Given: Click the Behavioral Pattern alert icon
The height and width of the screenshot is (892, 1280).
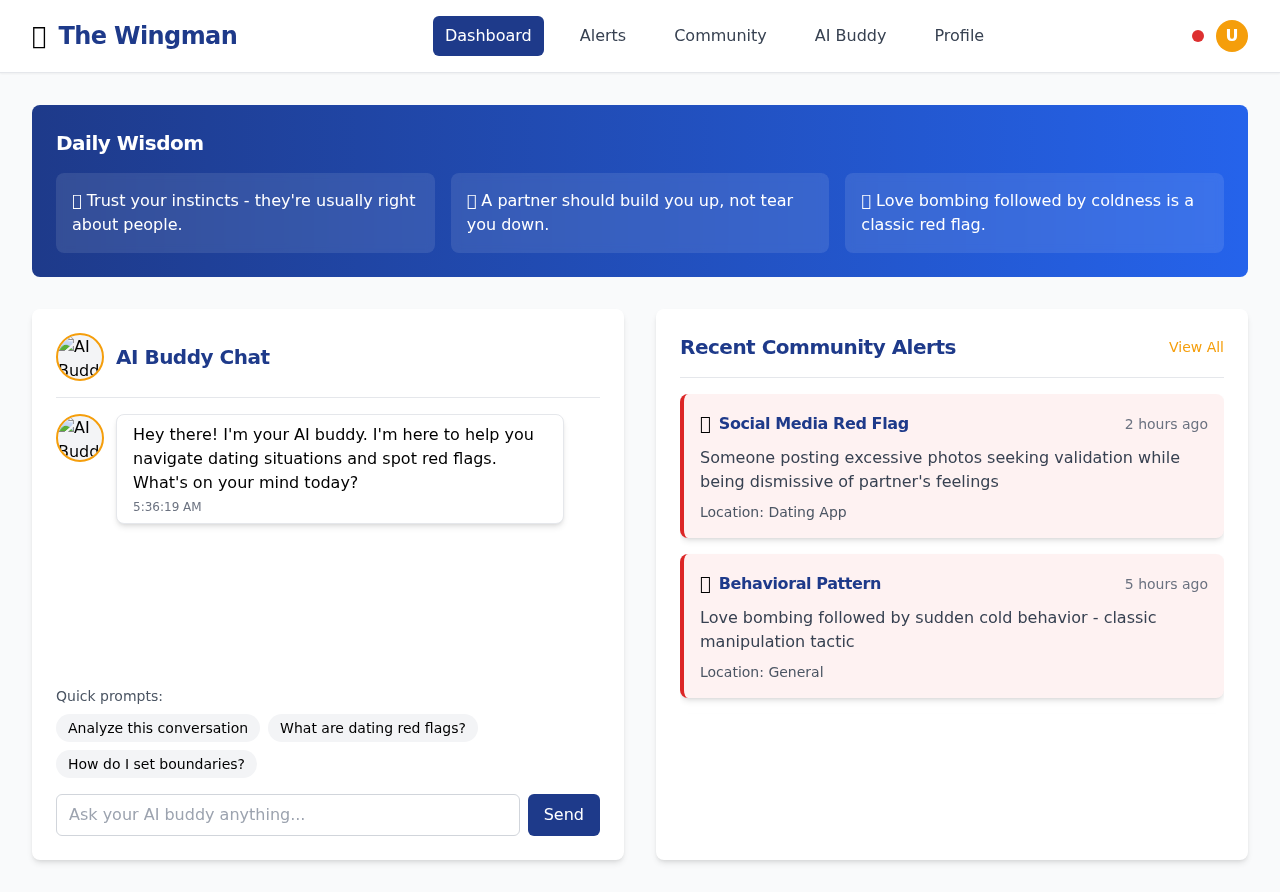Looking at the screenshot, I should pos(706,584).
